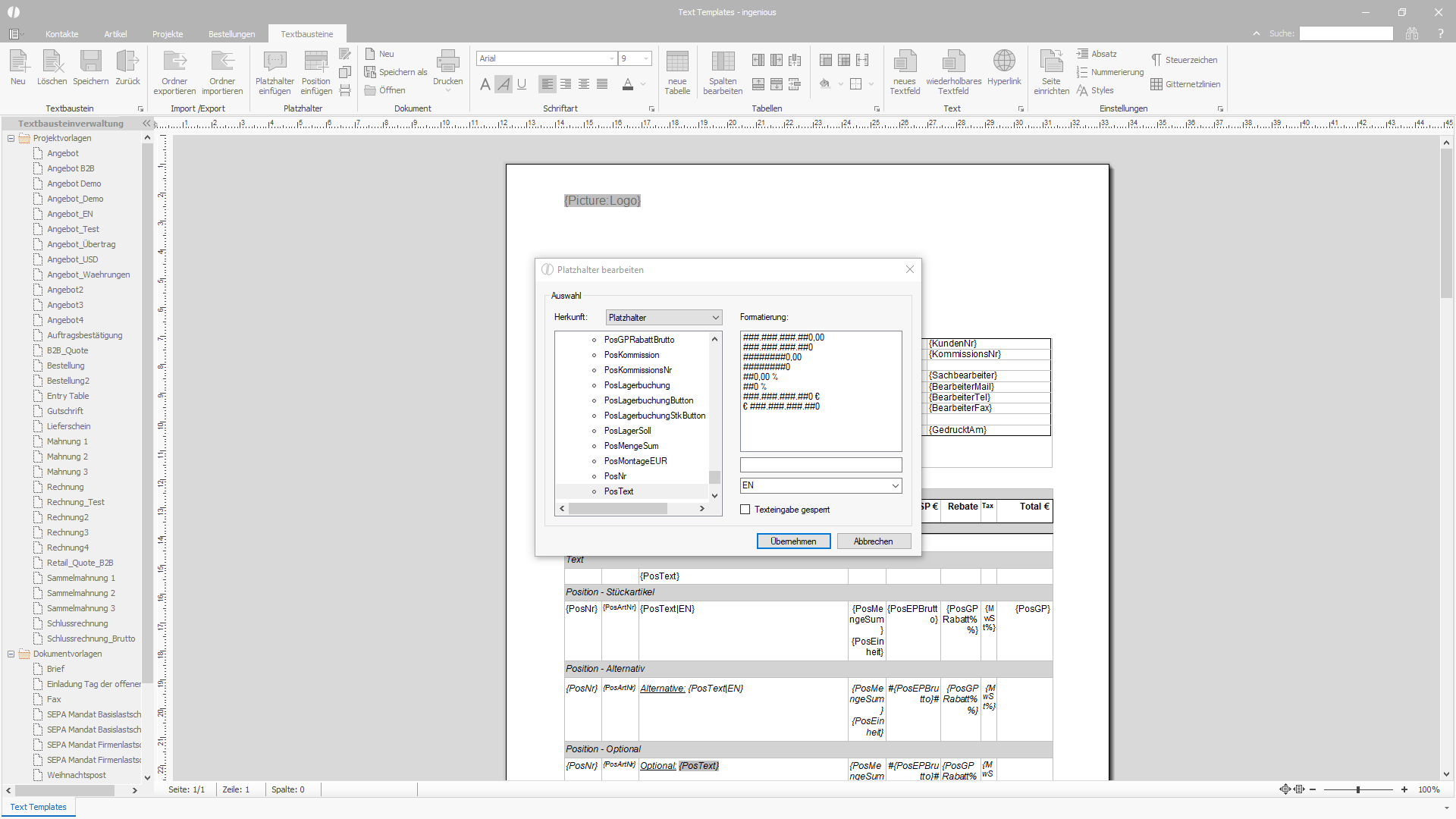The image size is (1456, 819).
Task: Click the Drucken printer icon
Action: tap(447, 61)
